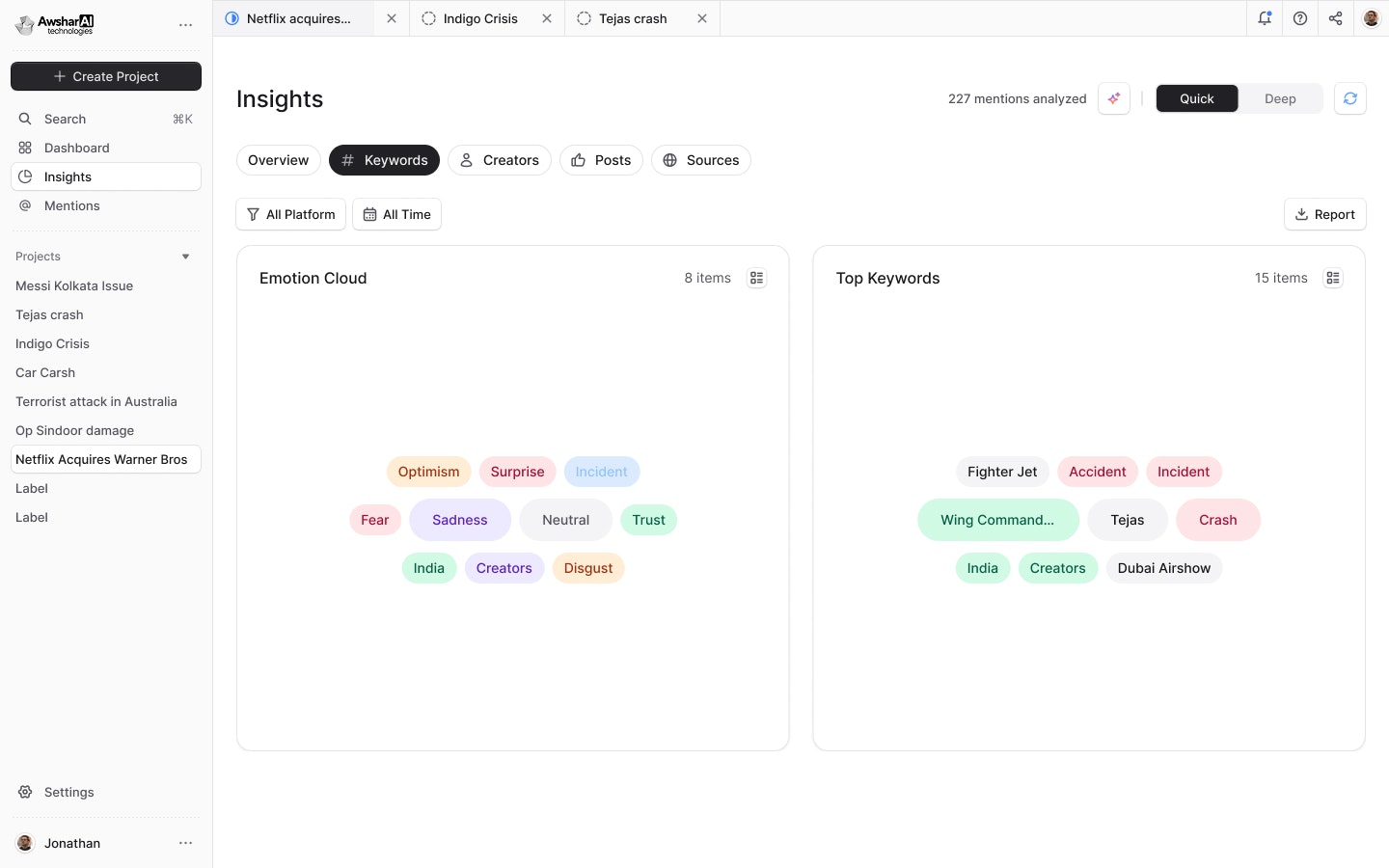
Task: Click the AI sparkle icon button
Action: (x=1114, y=98)
